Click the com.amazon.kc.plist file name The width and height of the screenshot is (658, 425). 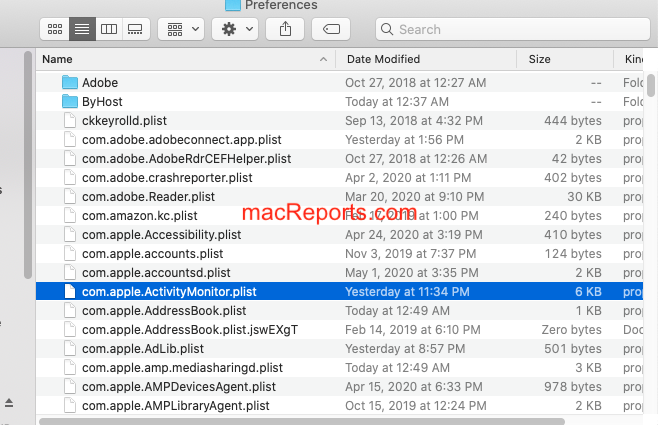coord(139,216)
